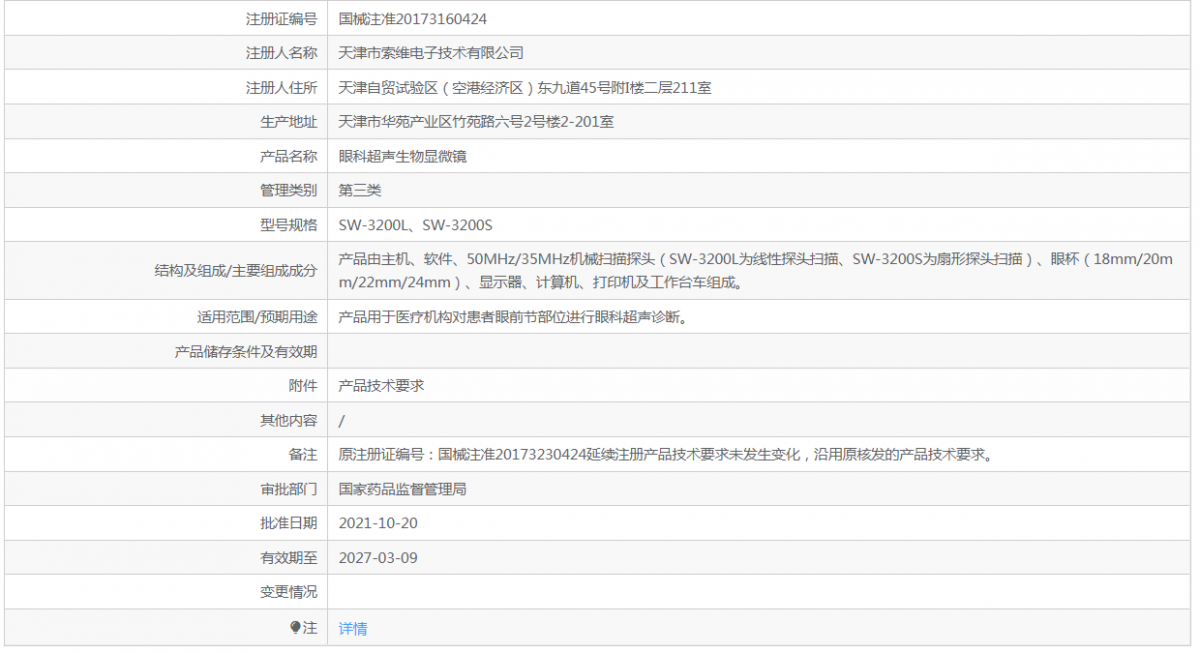1200x653 pixels.
Task: Click attachment value 产品技术要求
Action: pos(381,385)
